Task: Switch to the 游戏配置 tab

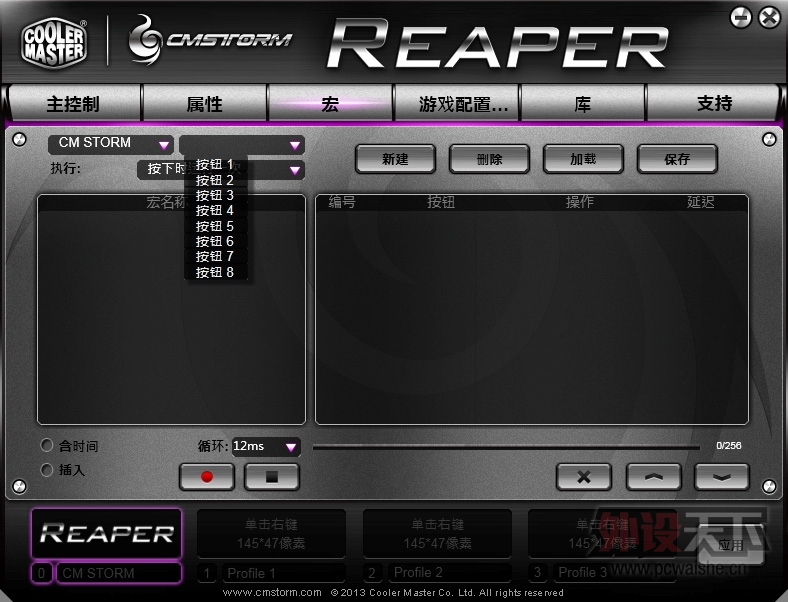Action: (456, 104)
